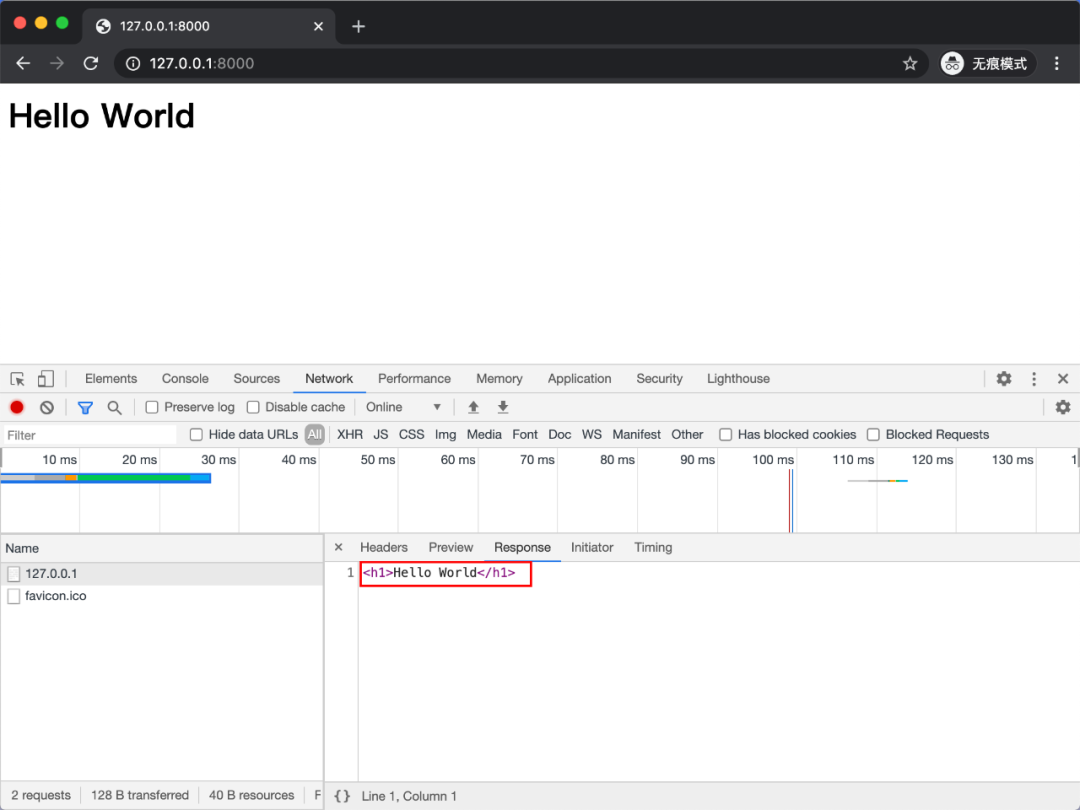Open DevTools settings gear icon
The image size is (1080, 810).
[x=1004, y=379]
